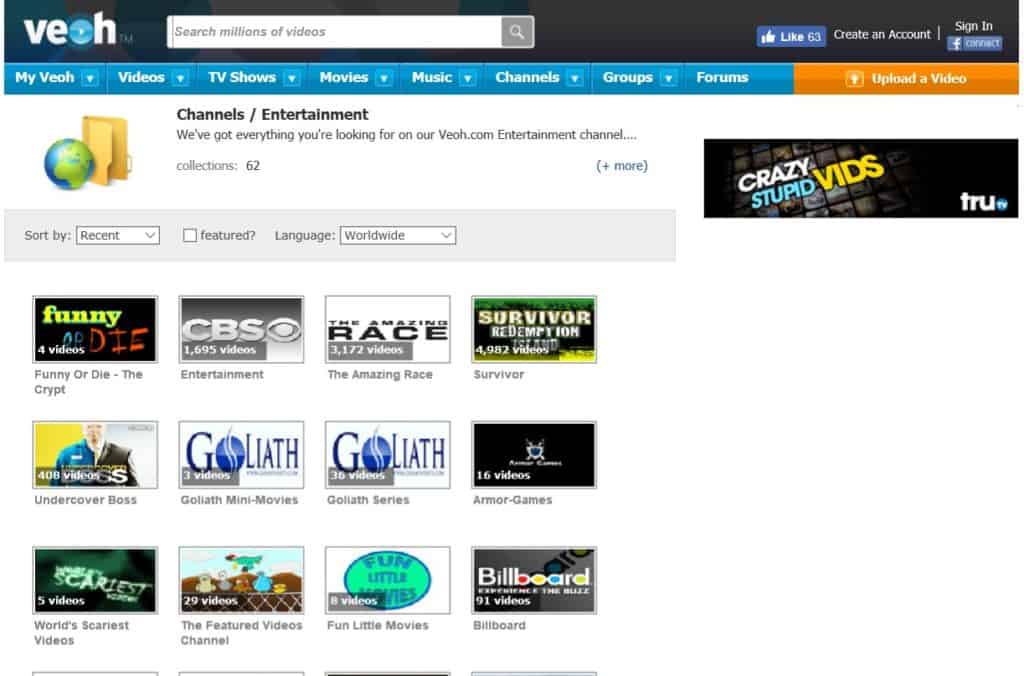Open Fun Little Movies thumbnail
This screenshot has height=676, width=1024.
(x=388, y=580)
